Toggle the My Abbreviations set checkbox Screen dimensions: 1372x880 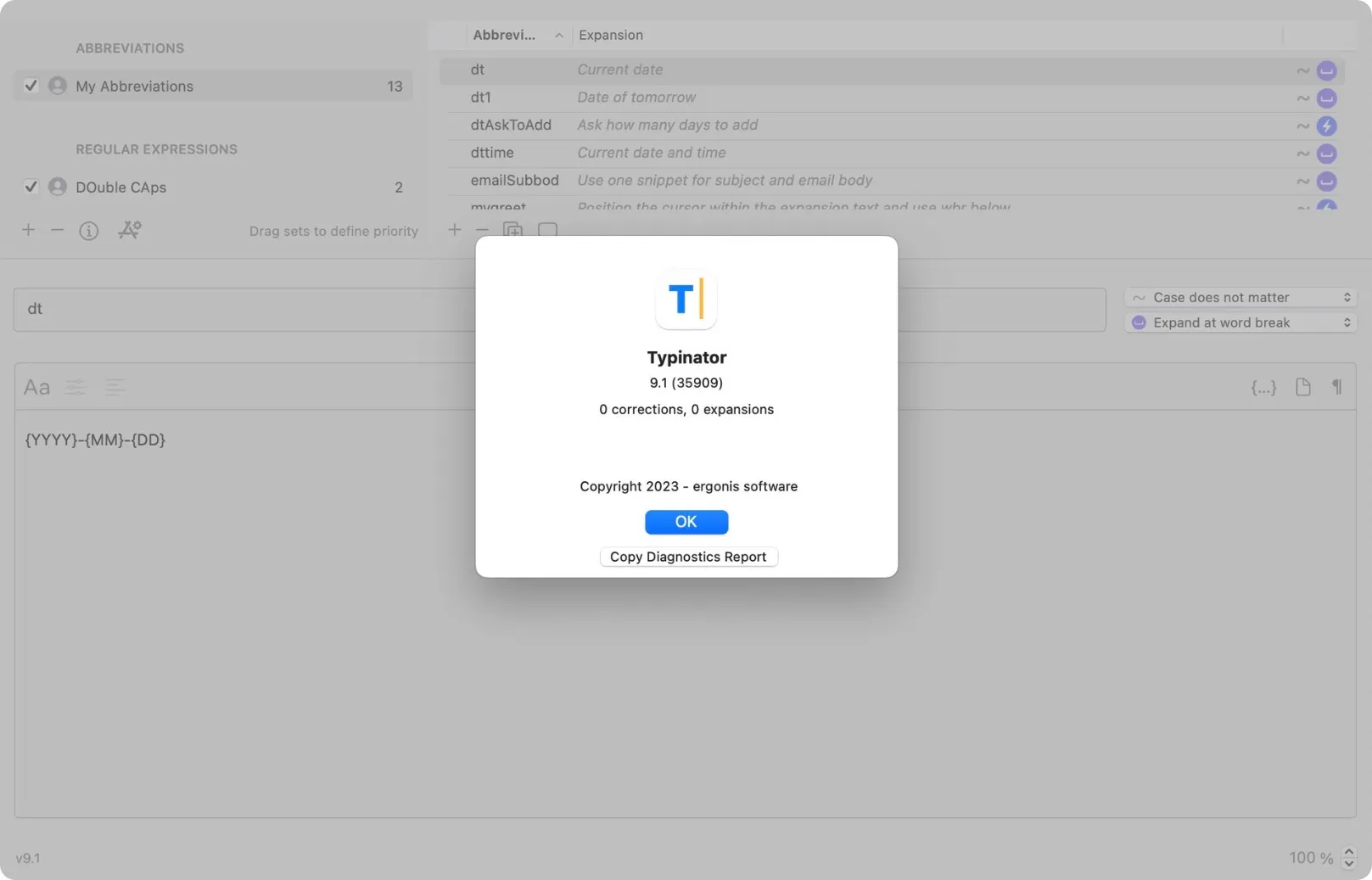click(x=31, y=86)
